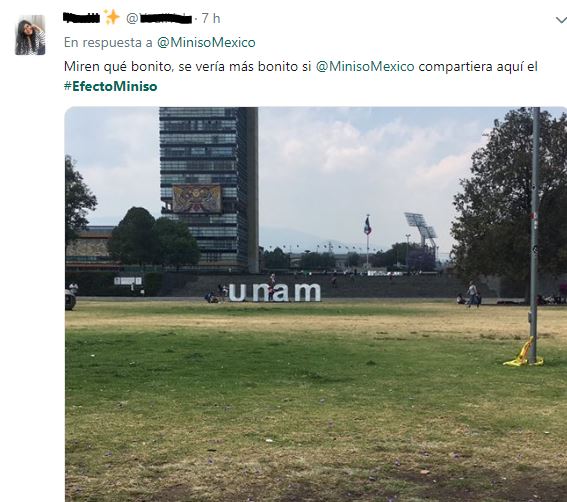Image resolution: width=567 pixels, height=502 pixels.
Task: Click the yellow object at pole base
Action: tap(523, 352)
